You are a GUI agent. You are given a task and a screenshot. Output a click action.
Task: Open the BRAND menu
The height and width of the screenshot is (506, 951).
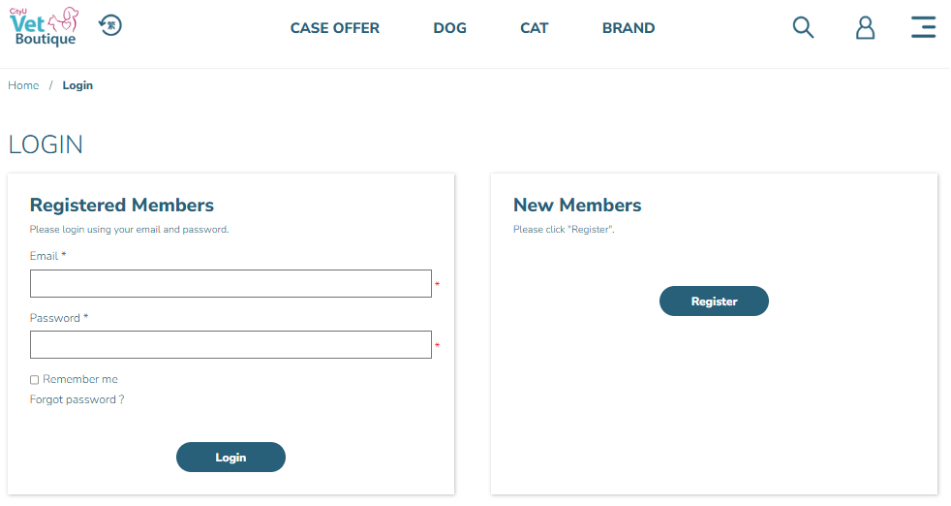pyautogui.click(x=628, y=28)
